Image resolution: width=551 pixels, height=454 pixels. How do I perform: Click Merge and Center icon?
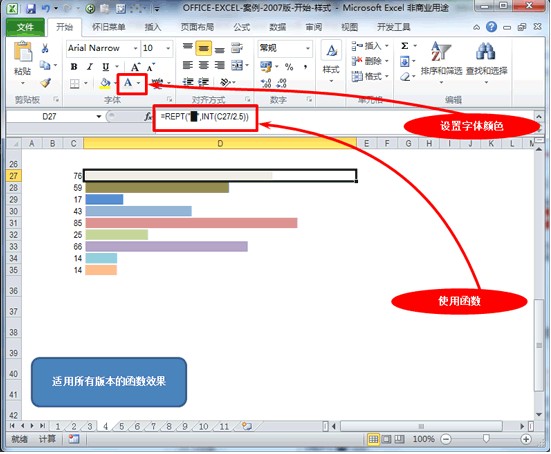237,65
